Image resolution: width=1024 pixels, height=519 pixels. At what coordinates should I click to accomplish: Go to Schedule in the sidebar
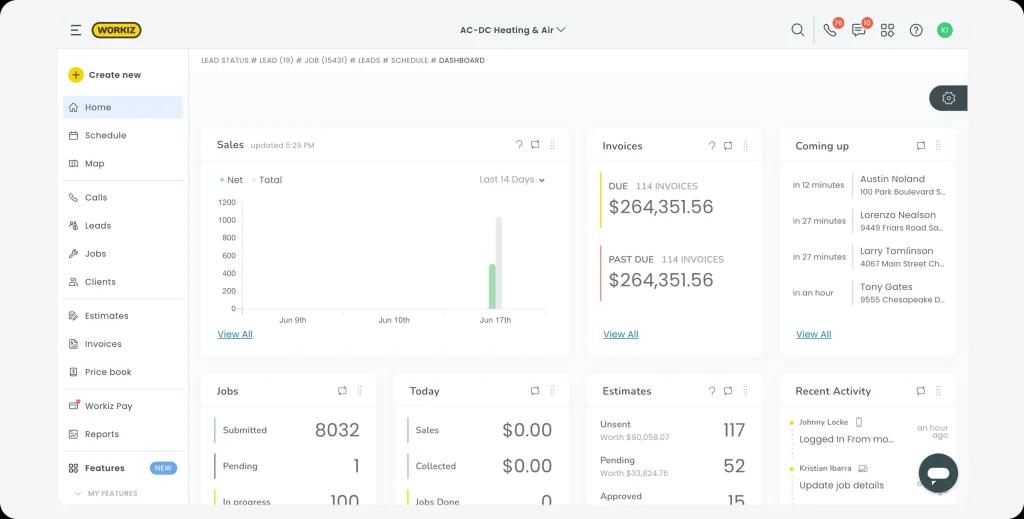pyautogui.click(x=105, y=135)
